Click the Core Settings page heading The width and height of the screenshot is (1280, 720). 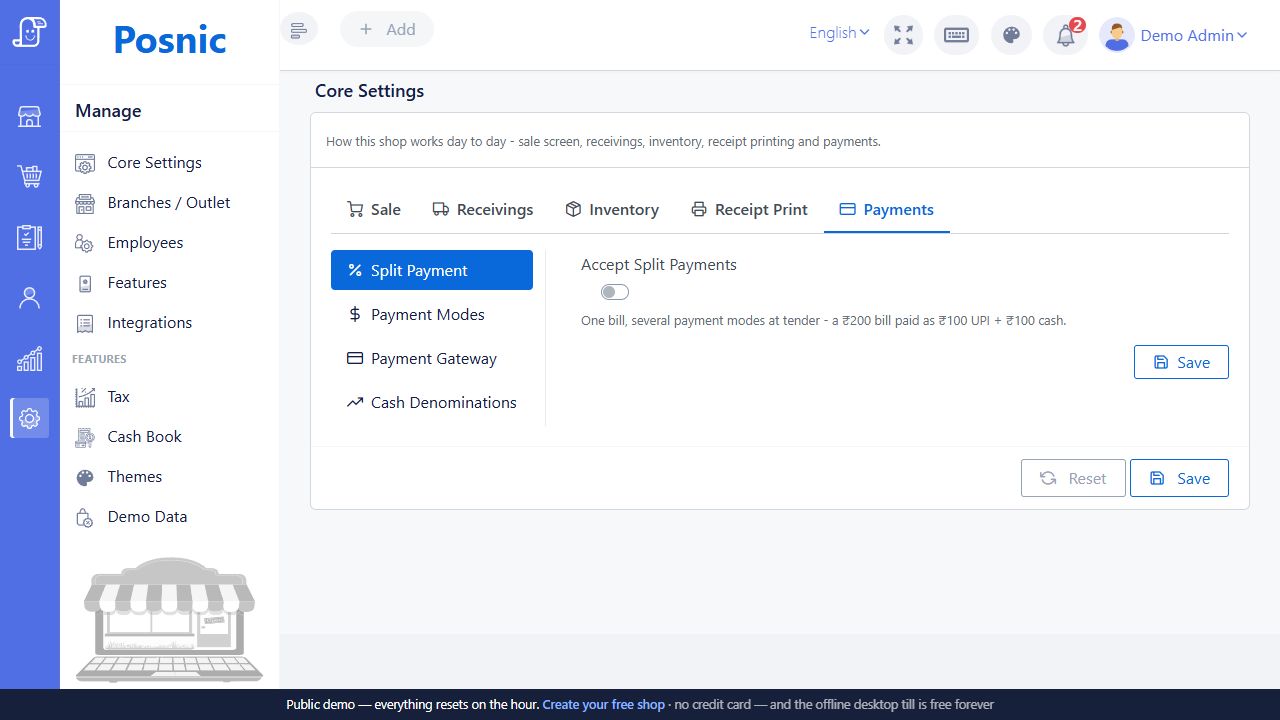click(x=369, y=91)
